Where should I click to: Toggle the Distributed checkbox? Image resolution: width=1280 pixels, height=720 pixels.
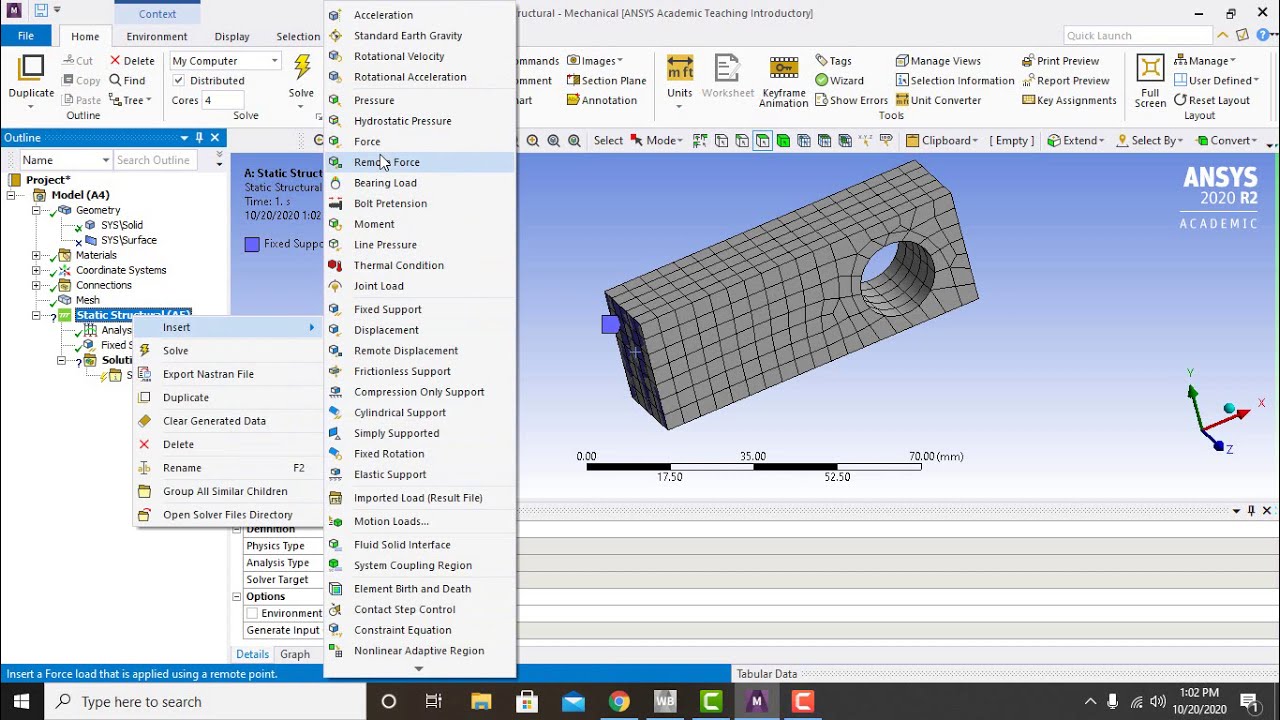179,81
